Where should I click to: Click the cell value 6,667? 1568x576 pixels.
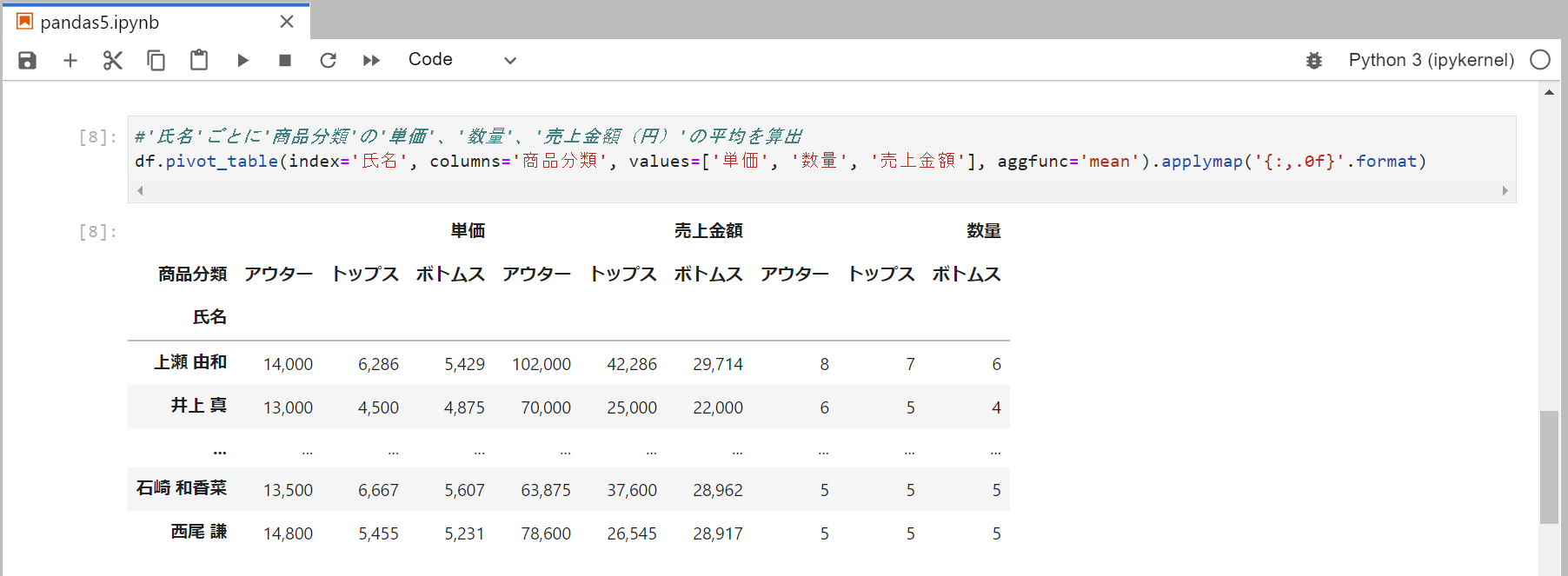378,491
